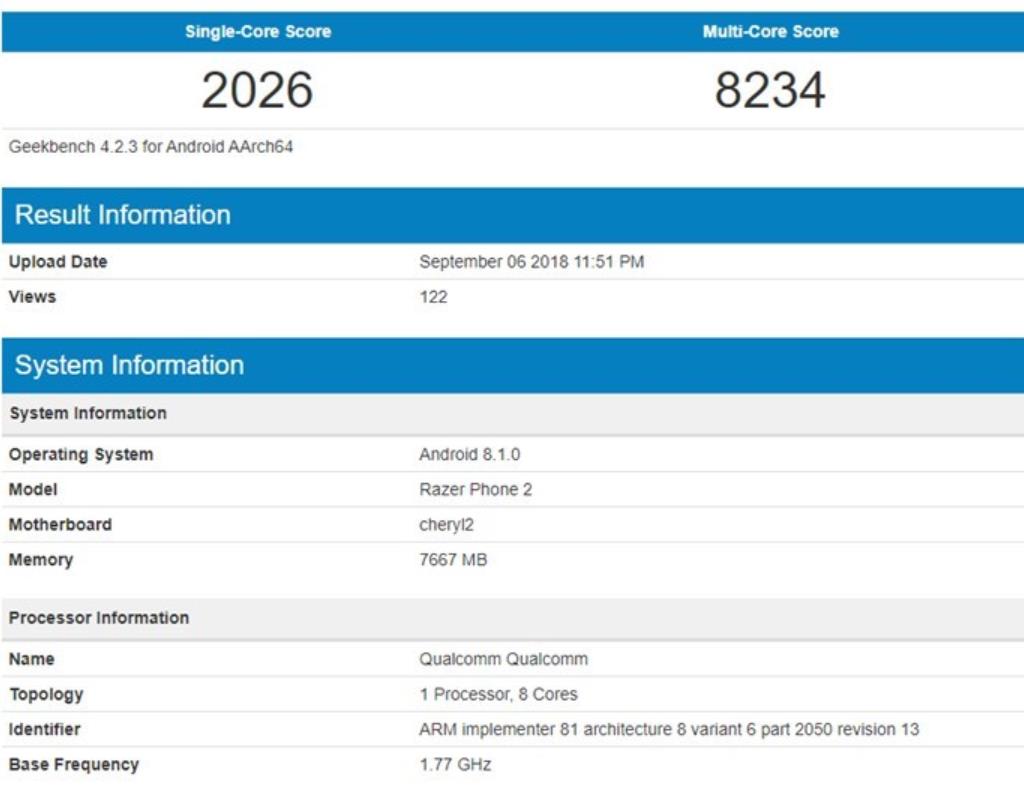Click the Geekbench 4.2.3 for Android text

150,147
